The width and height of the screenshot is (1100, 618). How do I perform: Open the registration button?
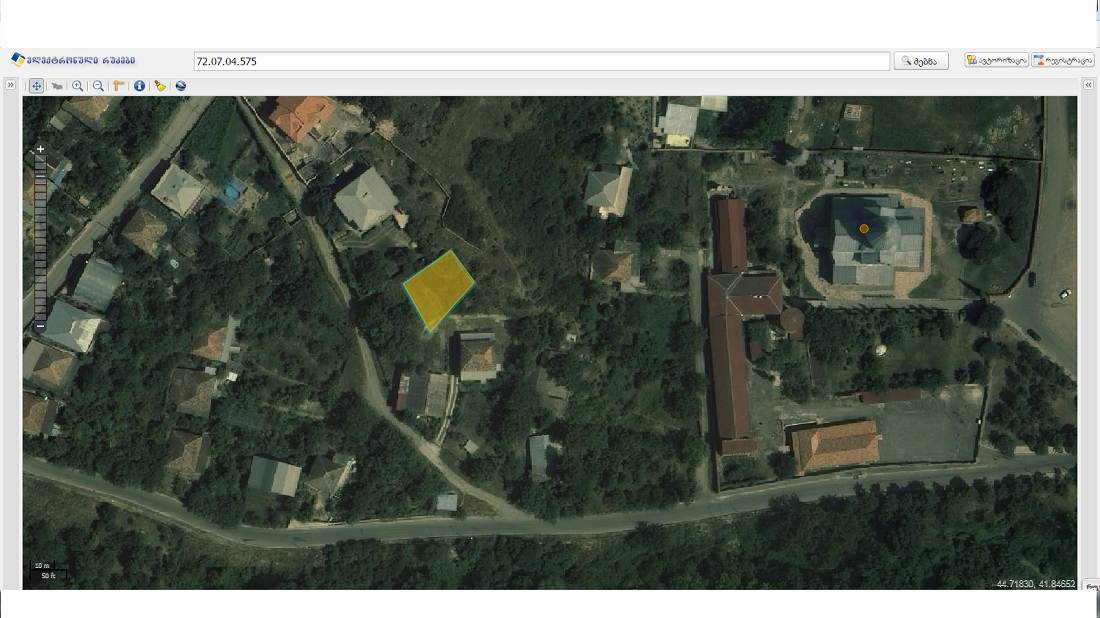[x=1063, y=60]
